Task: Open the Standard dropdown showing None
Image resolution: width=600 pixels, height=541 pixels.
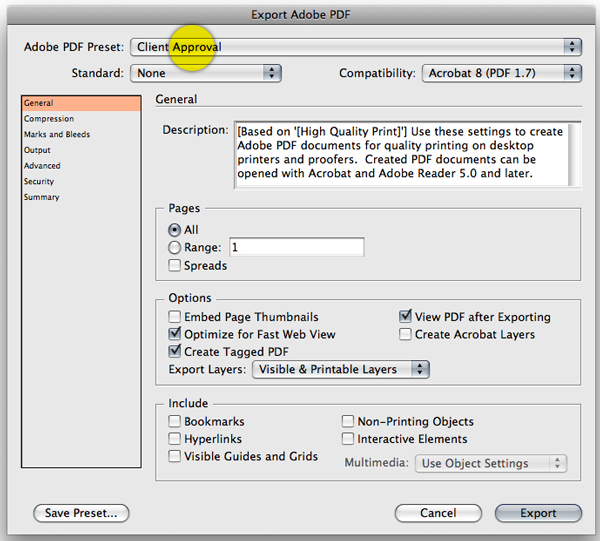Action: [x=206, y=73]
